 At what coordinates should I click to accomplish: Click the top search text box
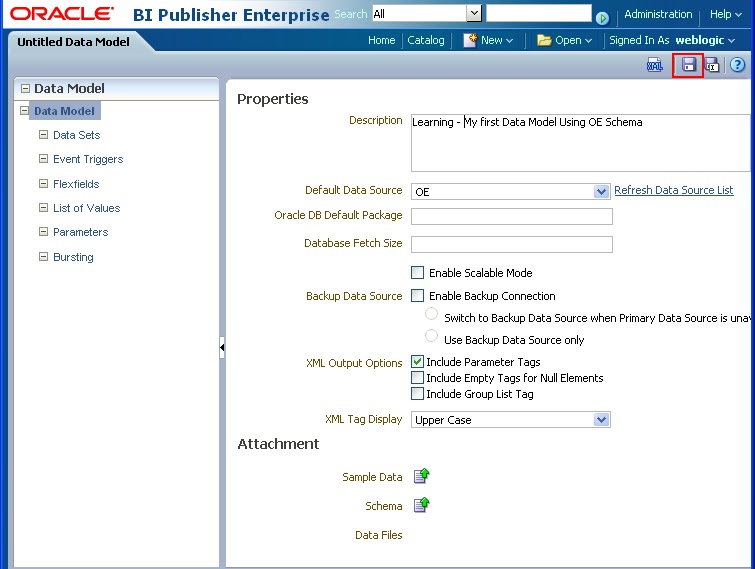pos(538,13)
